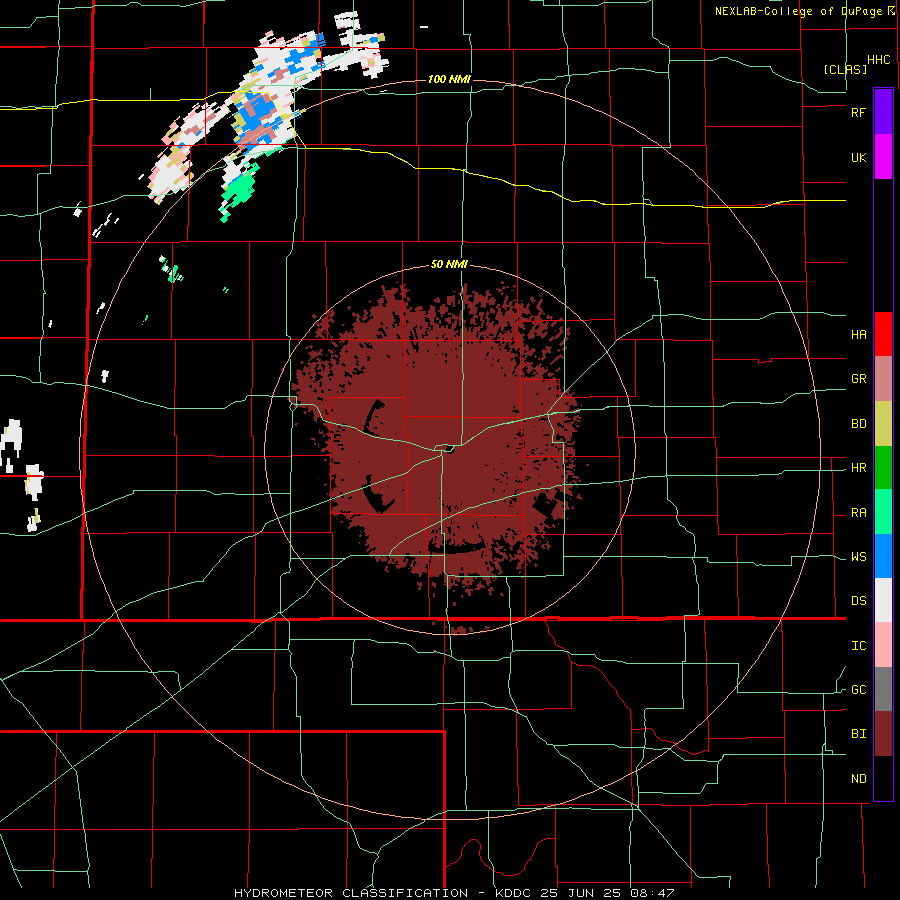Select the dusty pink GR legend swatch
Viewport: 900px width, 900px height.
point(883,379)
